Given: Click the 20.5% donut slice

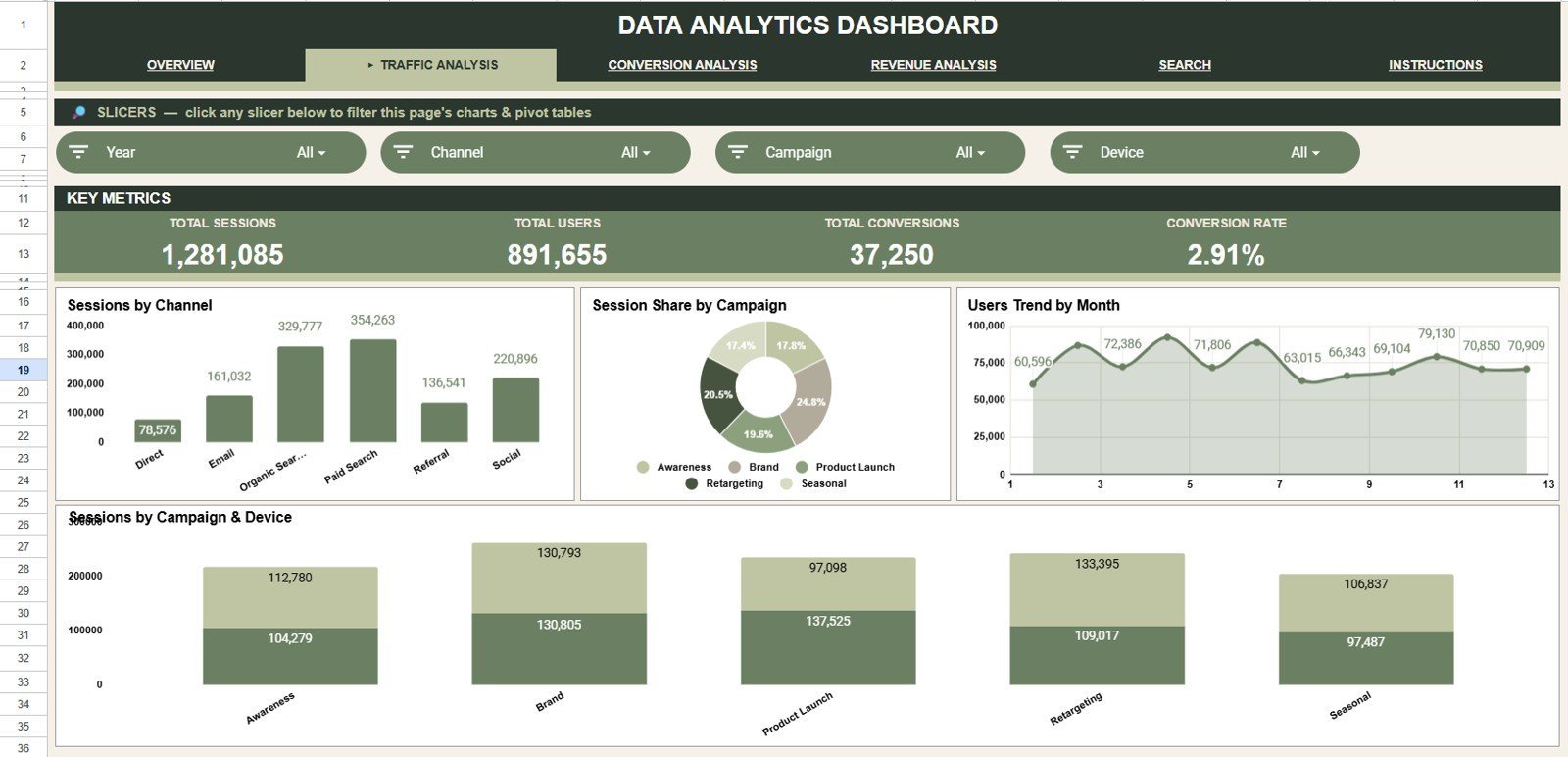Looking at the screenshot, I should click(716, 395).
